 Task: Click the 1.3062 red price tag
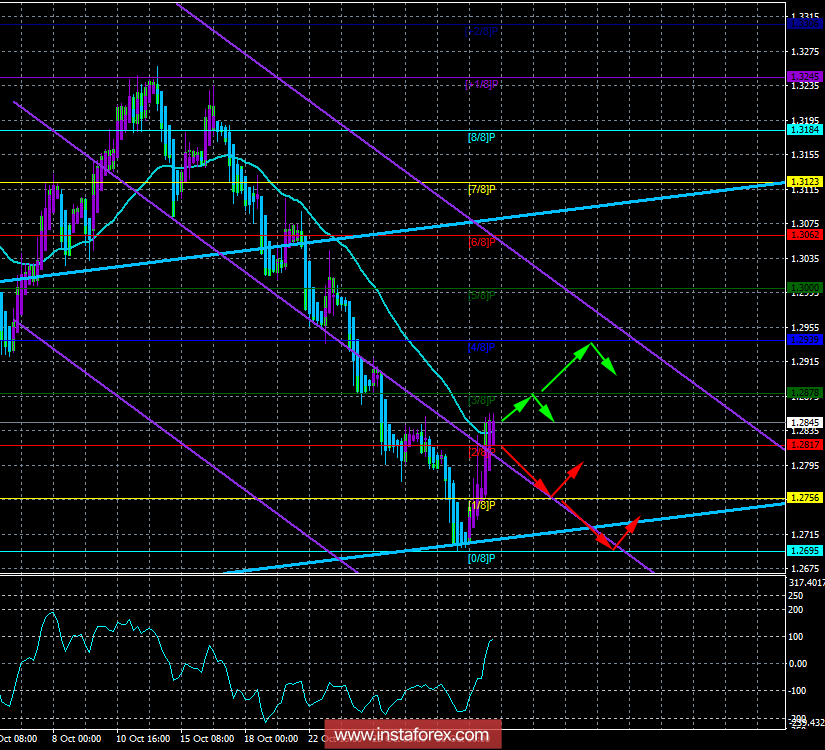click(x=804, y=235)
